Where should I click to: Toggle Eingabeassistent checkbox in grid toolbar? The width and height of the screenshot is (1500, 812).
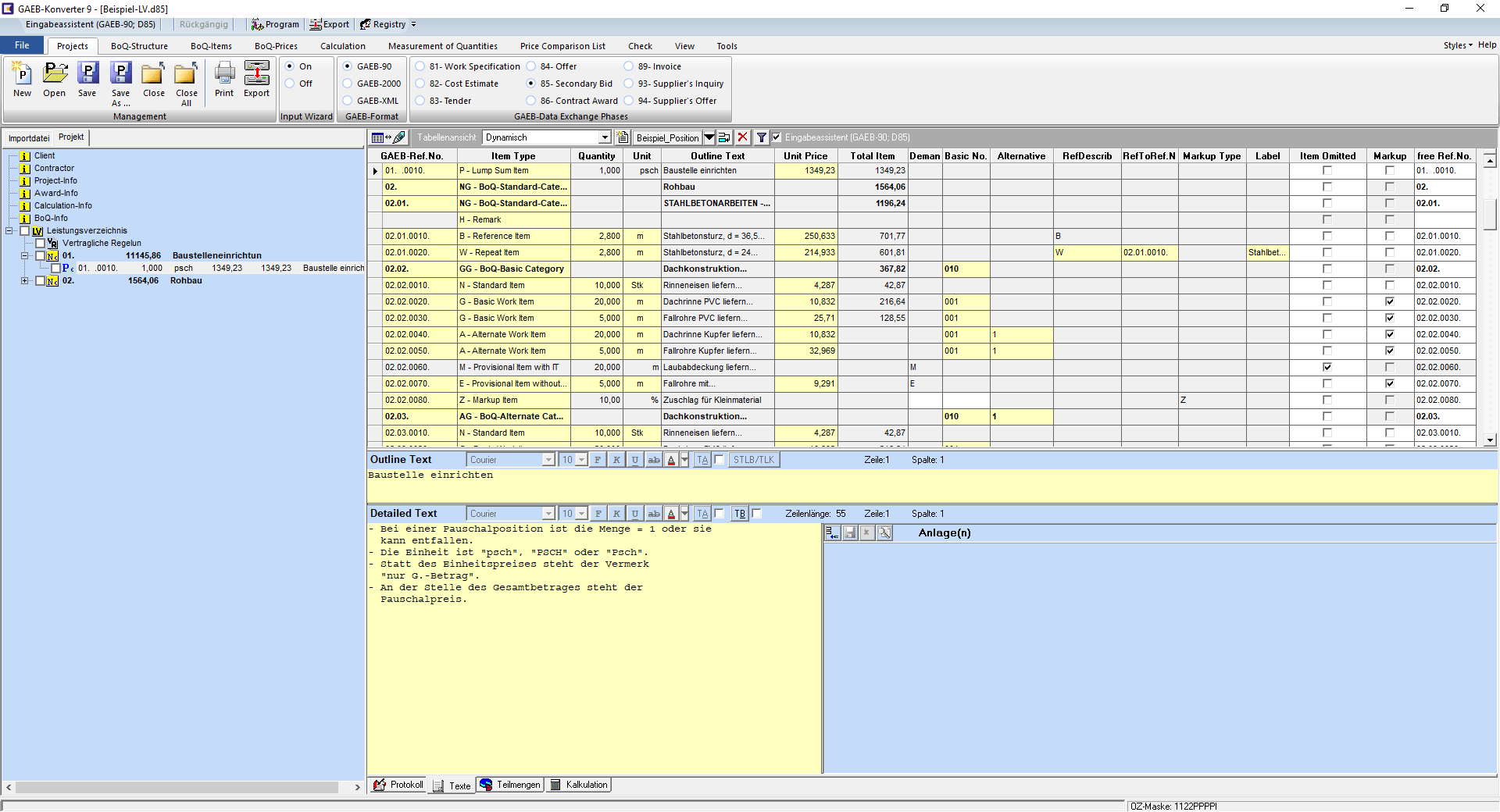point(777,137)
